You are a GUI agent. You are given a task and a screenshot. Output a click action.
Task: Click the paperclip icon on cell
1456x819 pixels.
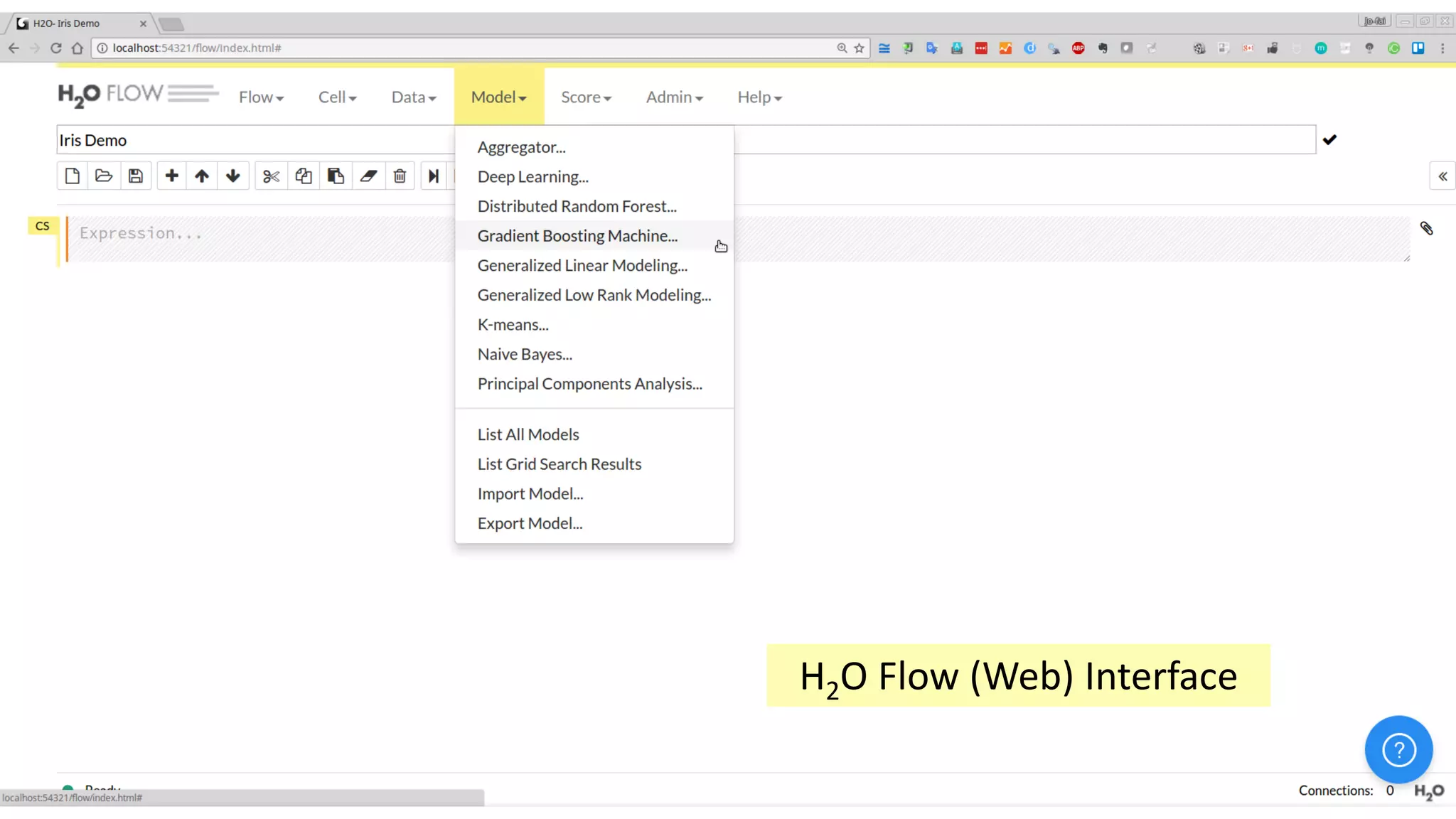tap(1426, 228)
